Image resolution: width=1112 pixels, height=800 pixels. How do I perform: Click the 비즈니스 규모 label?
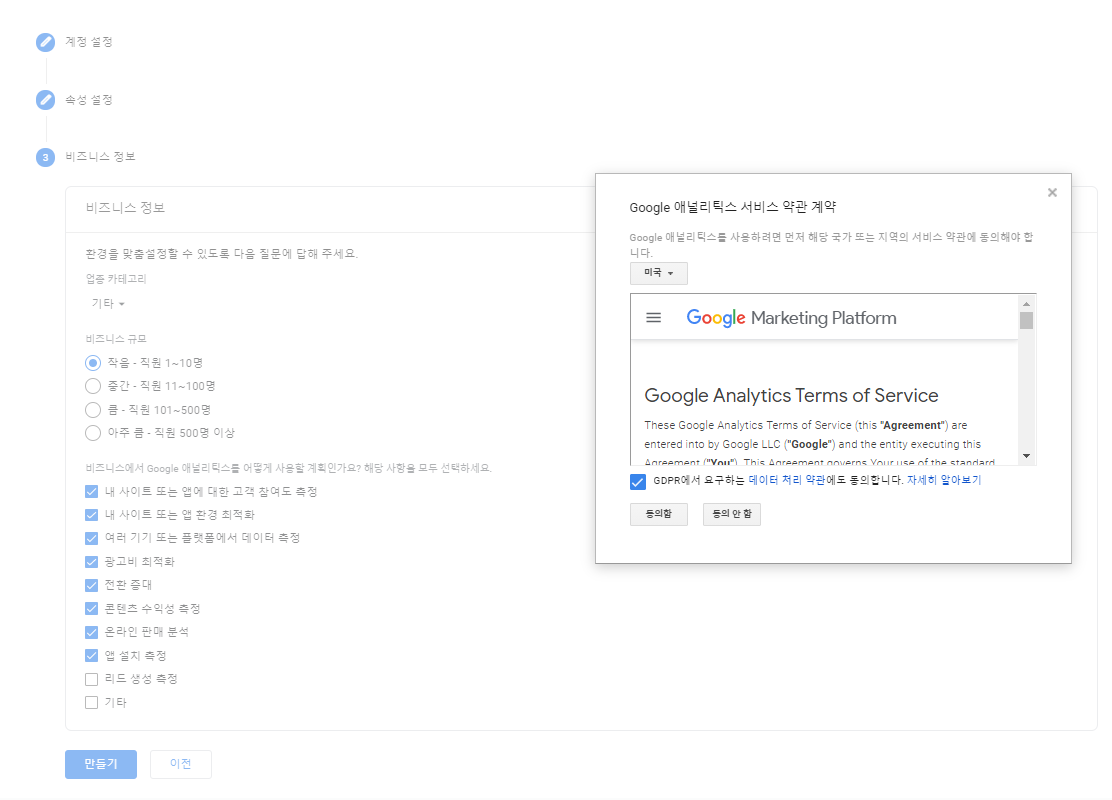[x=116, y=339]
